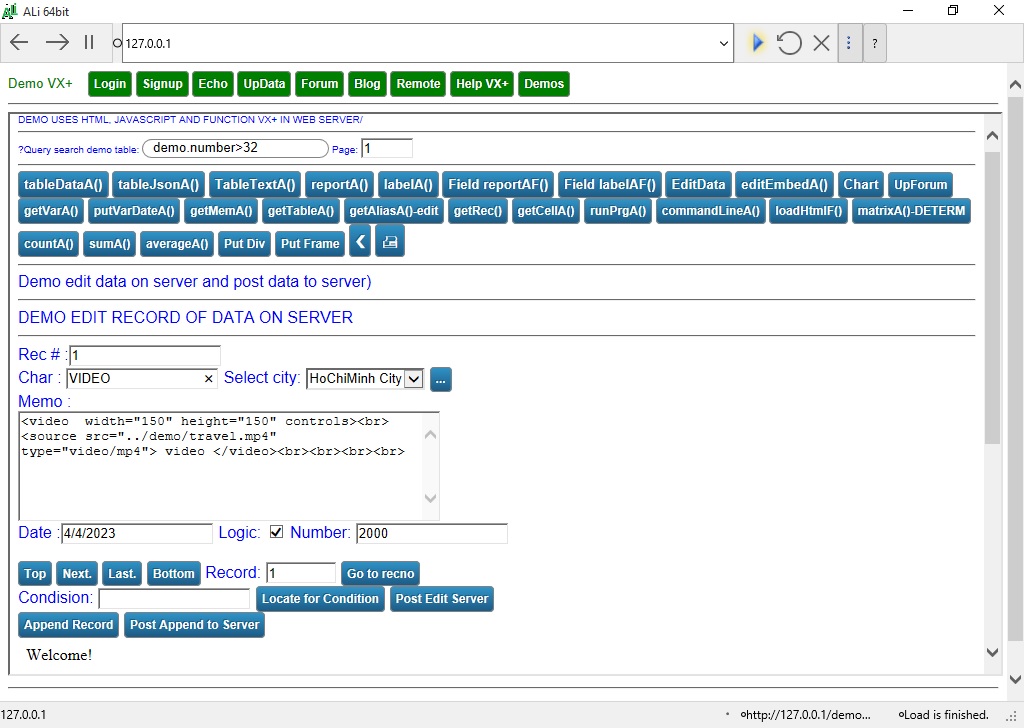
Task: Click the browser back arrow
Action: 19,42
